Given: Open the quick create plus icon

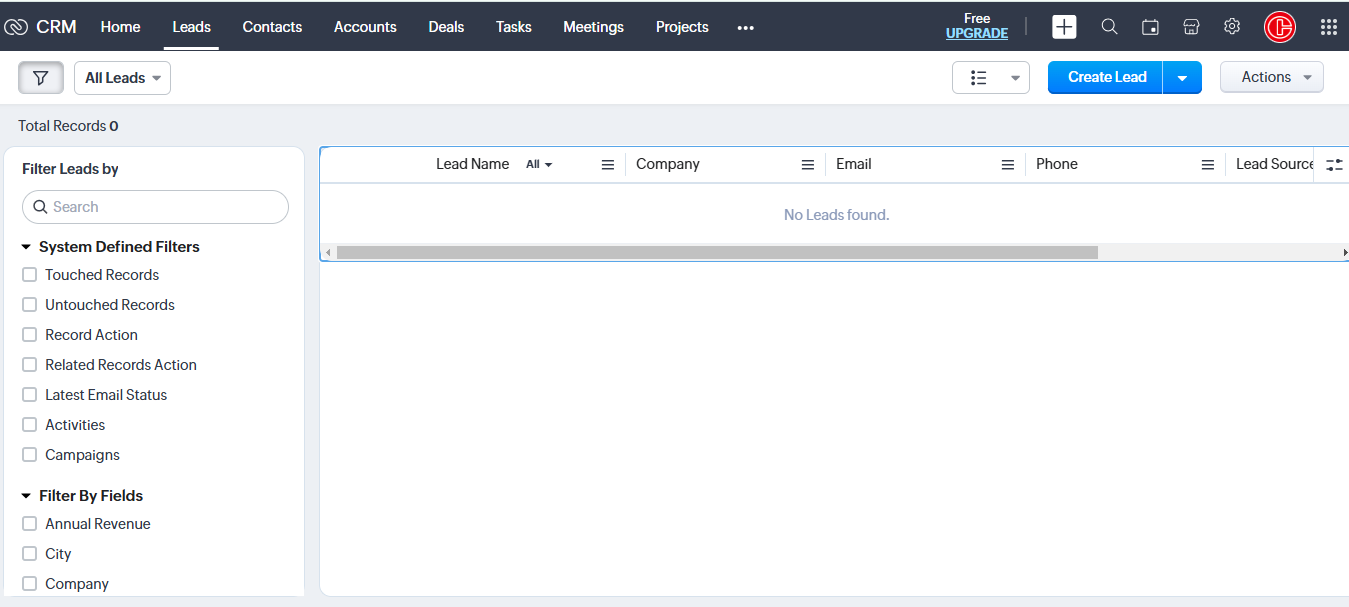Looking at the screenshot, I should pyautogui.click(x=1064, y=27).
